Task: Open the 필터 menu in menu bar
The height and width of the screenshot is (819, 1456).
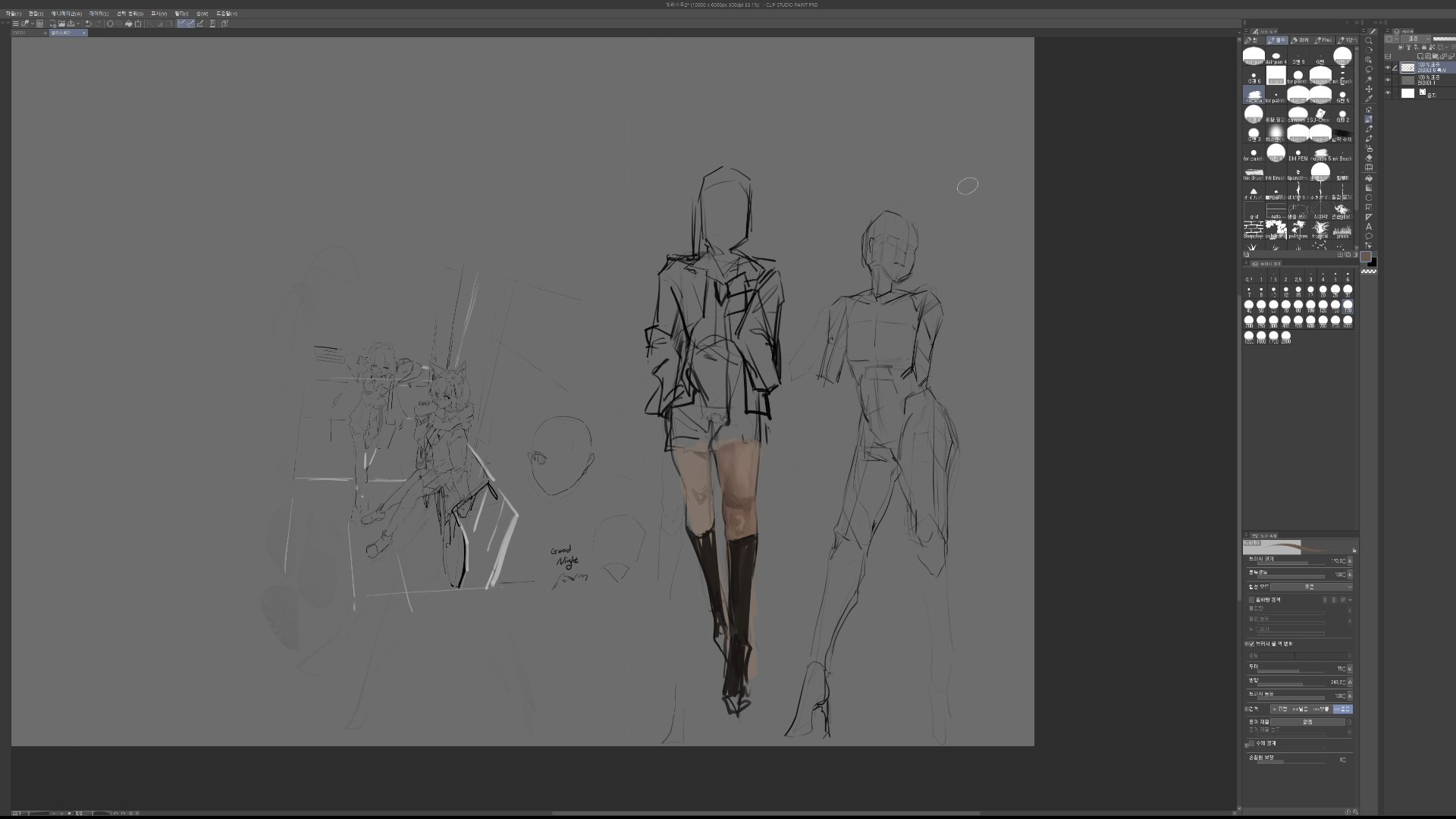Action: (x=181, y=14)
